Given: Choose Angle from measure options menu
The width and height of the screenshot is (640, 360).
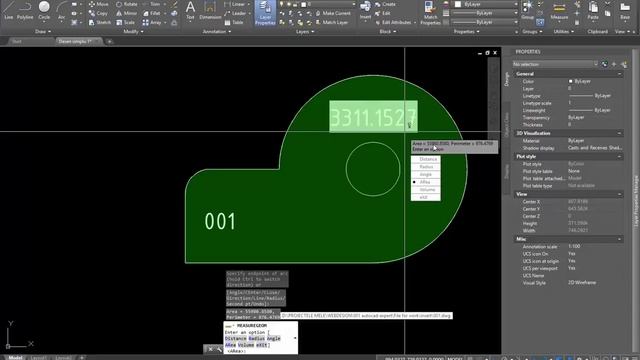Looking at the screenshot, I should tap(425, 174).
